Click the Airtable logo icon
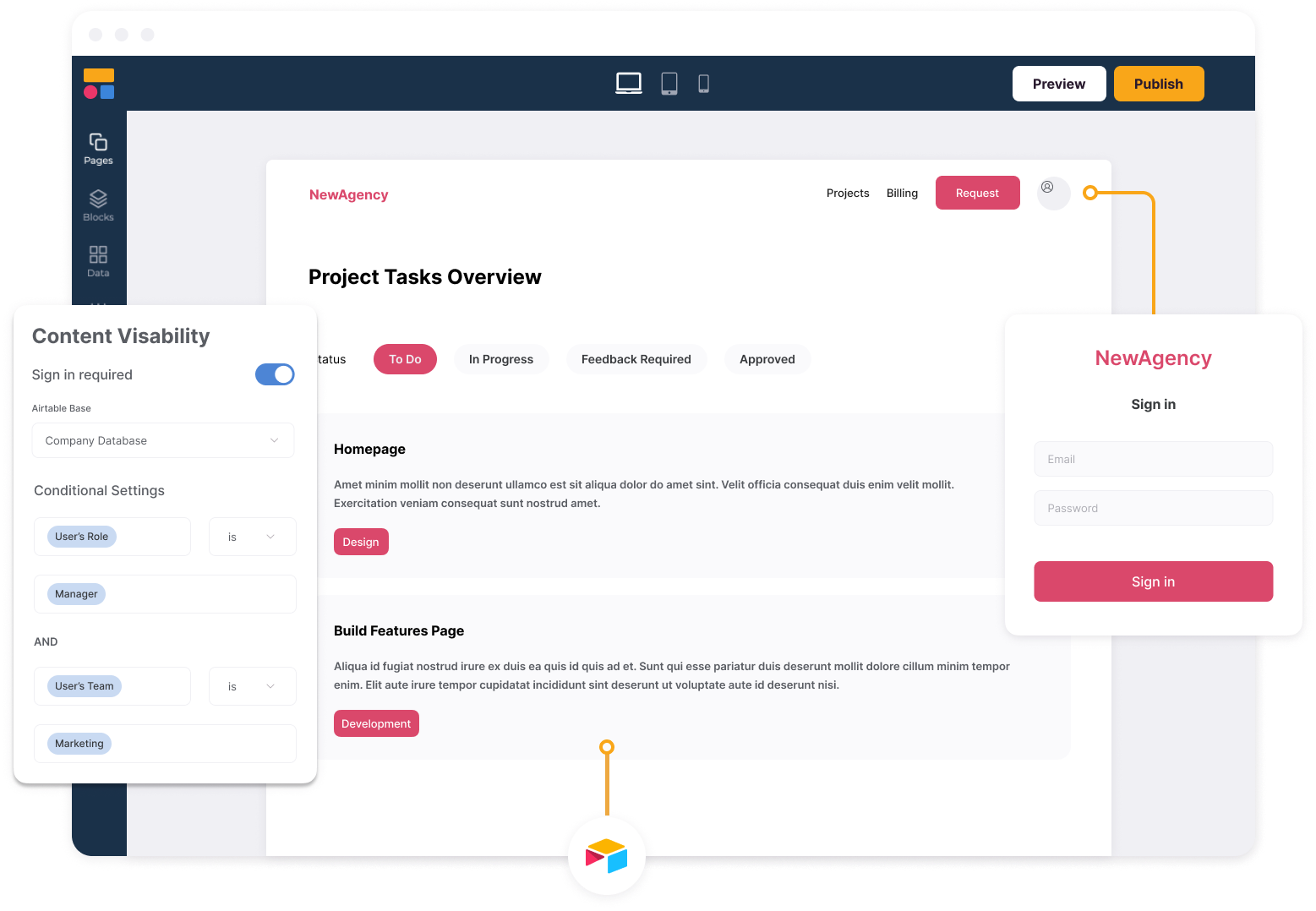The width and height of the screenshot is (1316, 911). point(607,856)
